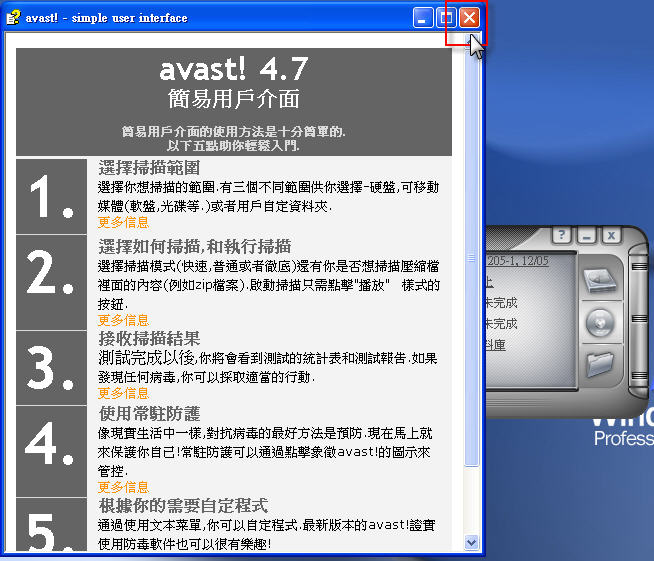The height and width of the screenshot is (561, 654).
Task: Close the simple user interface help window
Action: click(469, 18)
